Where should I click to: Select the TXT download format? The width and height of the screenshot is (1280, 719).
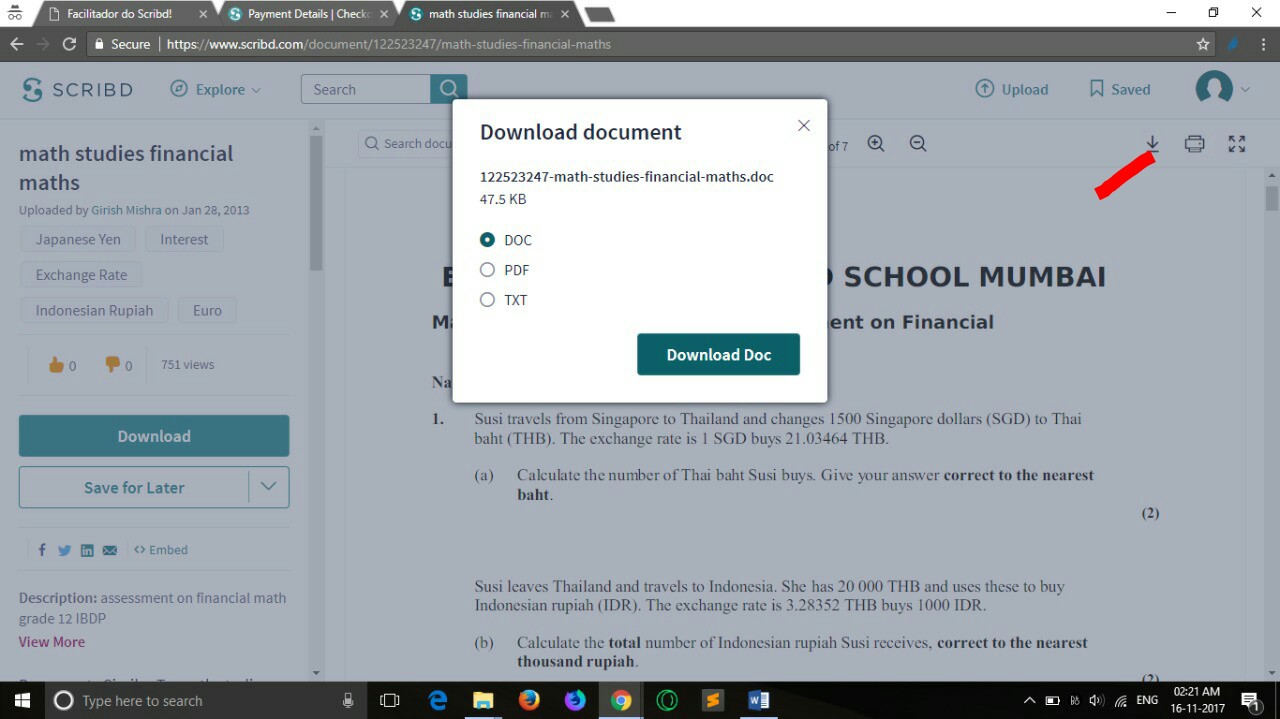pyautogui.click(x=487, y=300)
